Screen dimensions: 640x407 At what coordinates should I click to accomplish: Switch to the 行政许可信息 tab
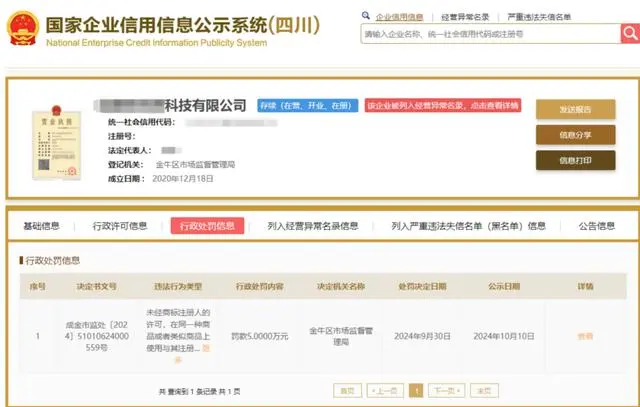pyautogui.click(x=119, y=226)
